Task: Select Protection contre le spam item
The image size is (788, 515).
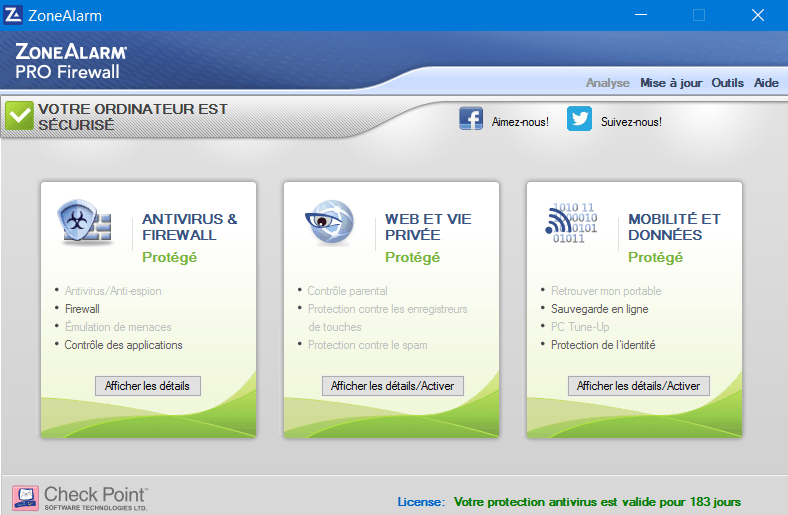Action: click(x=367, y=345)
